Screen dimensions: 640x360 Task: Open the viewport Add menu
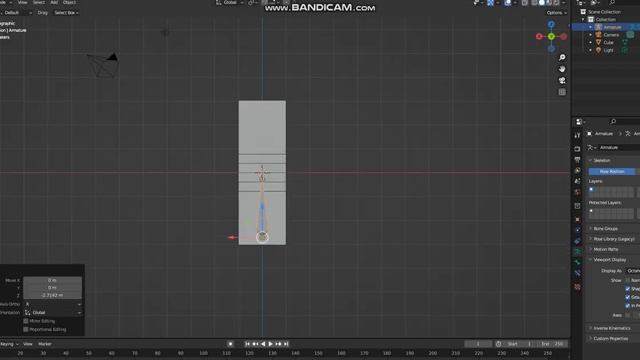tap(54, 2)
